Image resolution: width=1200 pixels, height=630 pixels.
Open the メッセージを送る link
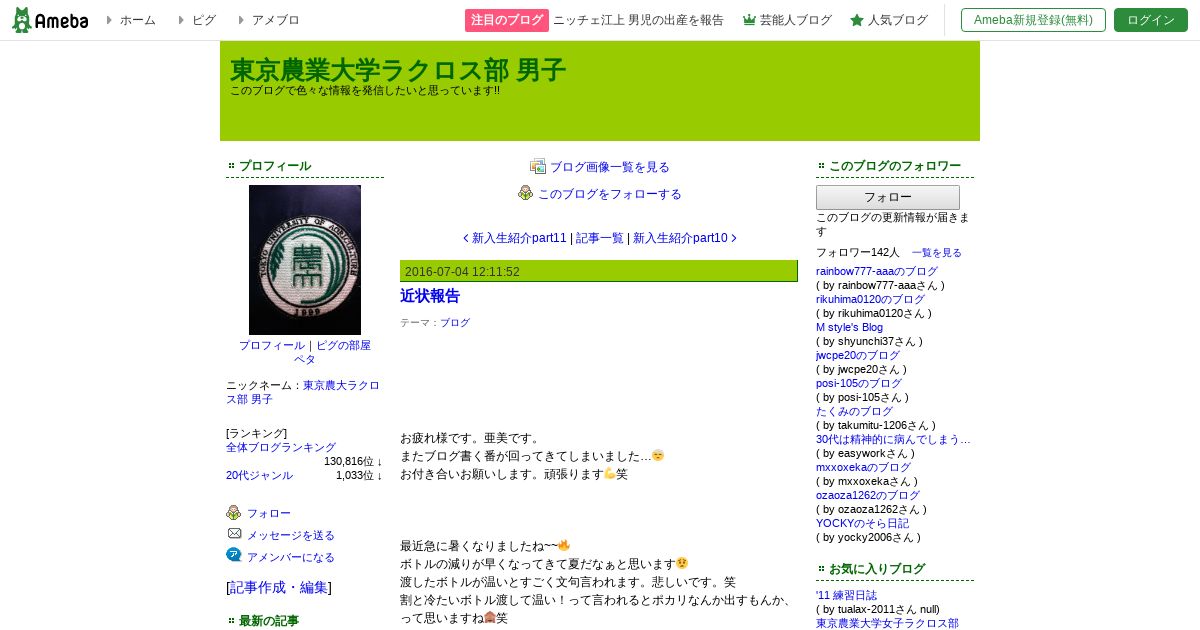click(x=291, y=535)
